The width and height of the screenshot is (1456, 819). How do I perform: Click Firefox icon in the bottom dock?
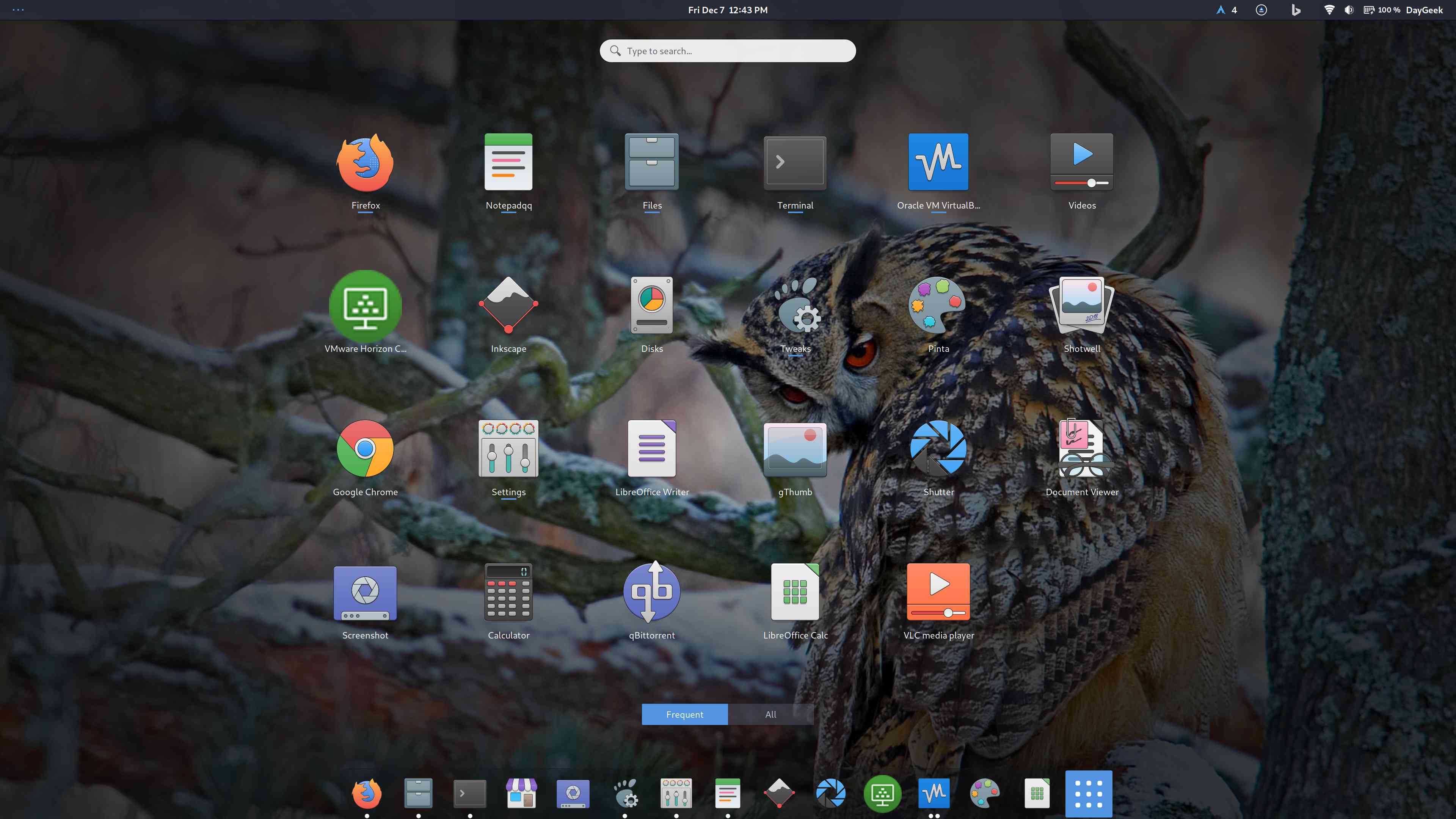pyautogui.click(x=366, y=794)
